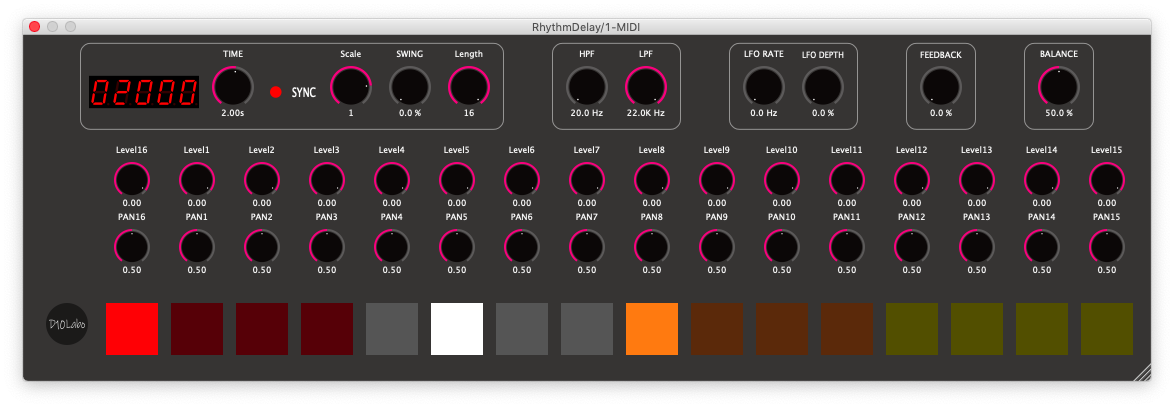Select the Length knob
Image resolution: width=1174 pixels, height=408 pixels.
(469, 86)
